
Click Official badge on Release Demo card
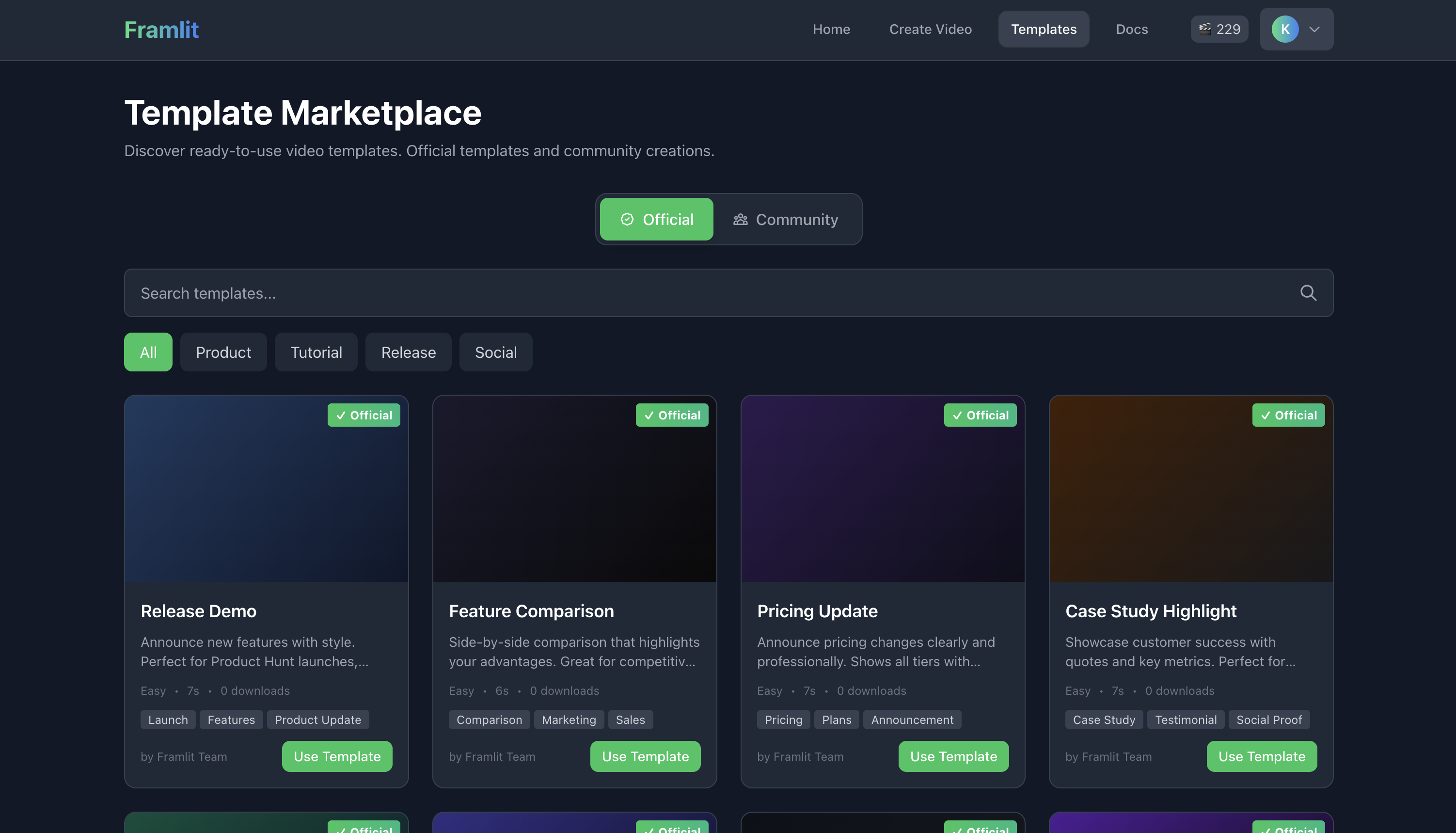pyautogui.click(x=364, y=416)
